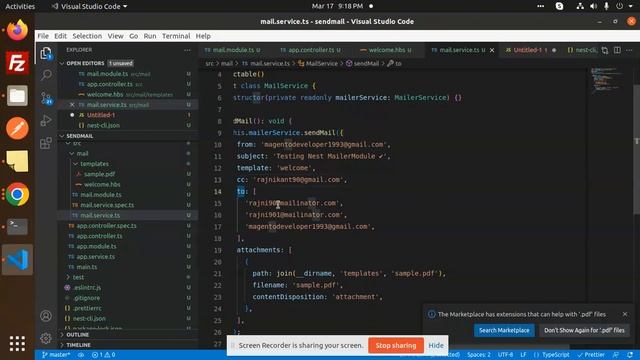640x360 pixels.
Task: Click the open changes icon in editor toolbar
Action: (x=605, y=50)
